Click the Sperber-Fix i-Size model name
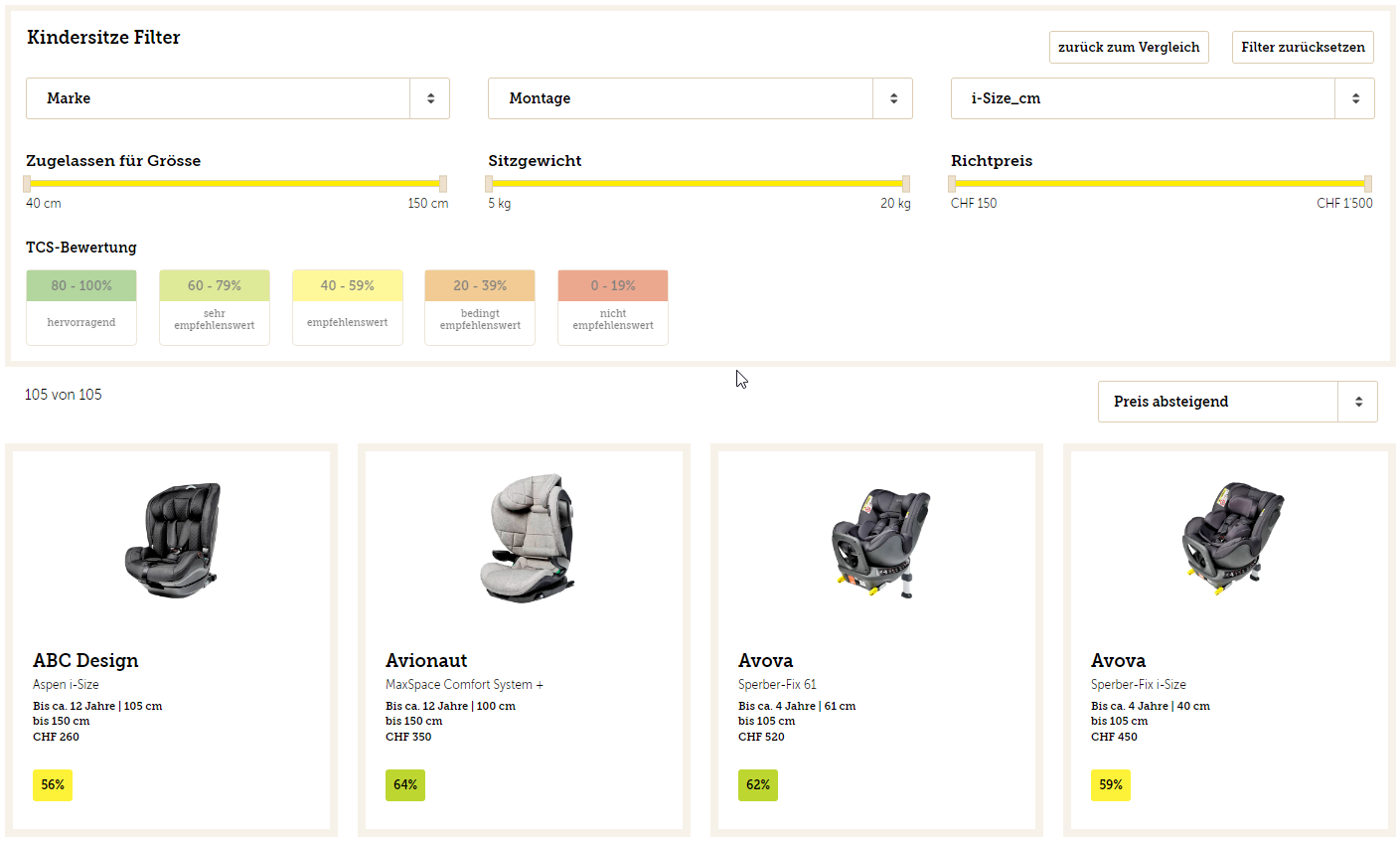This screenshot has width=1400, height=843. point(1139,685)
